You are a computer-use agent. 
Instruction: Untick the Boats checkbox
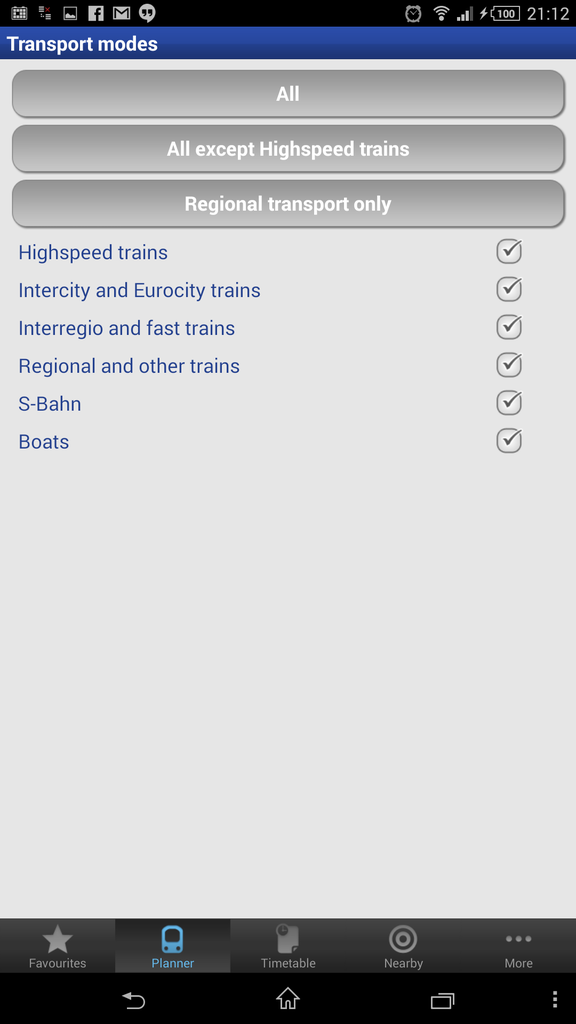tap(509, 441)
